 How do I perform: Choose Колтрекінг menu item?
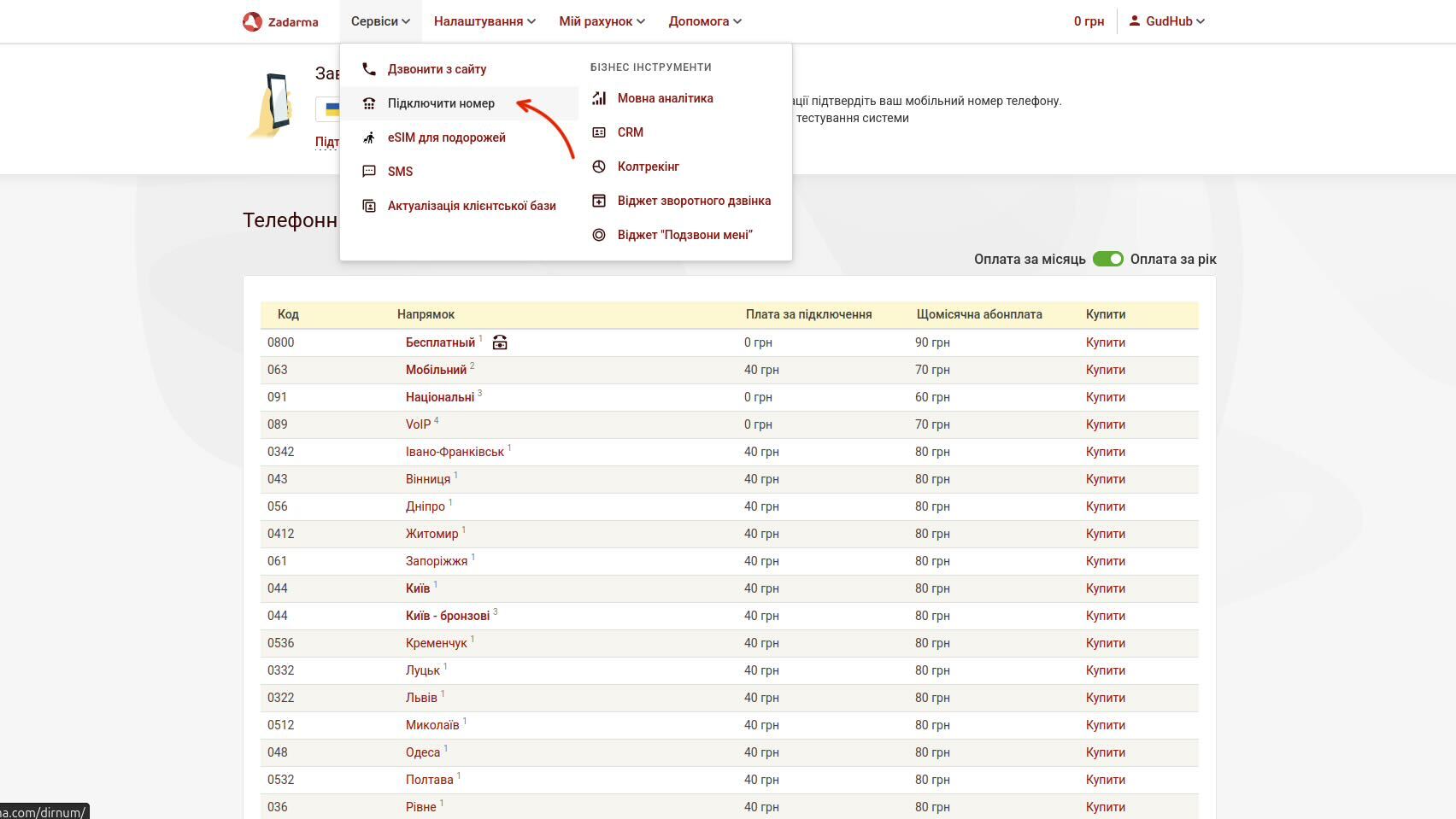[649, 167]
